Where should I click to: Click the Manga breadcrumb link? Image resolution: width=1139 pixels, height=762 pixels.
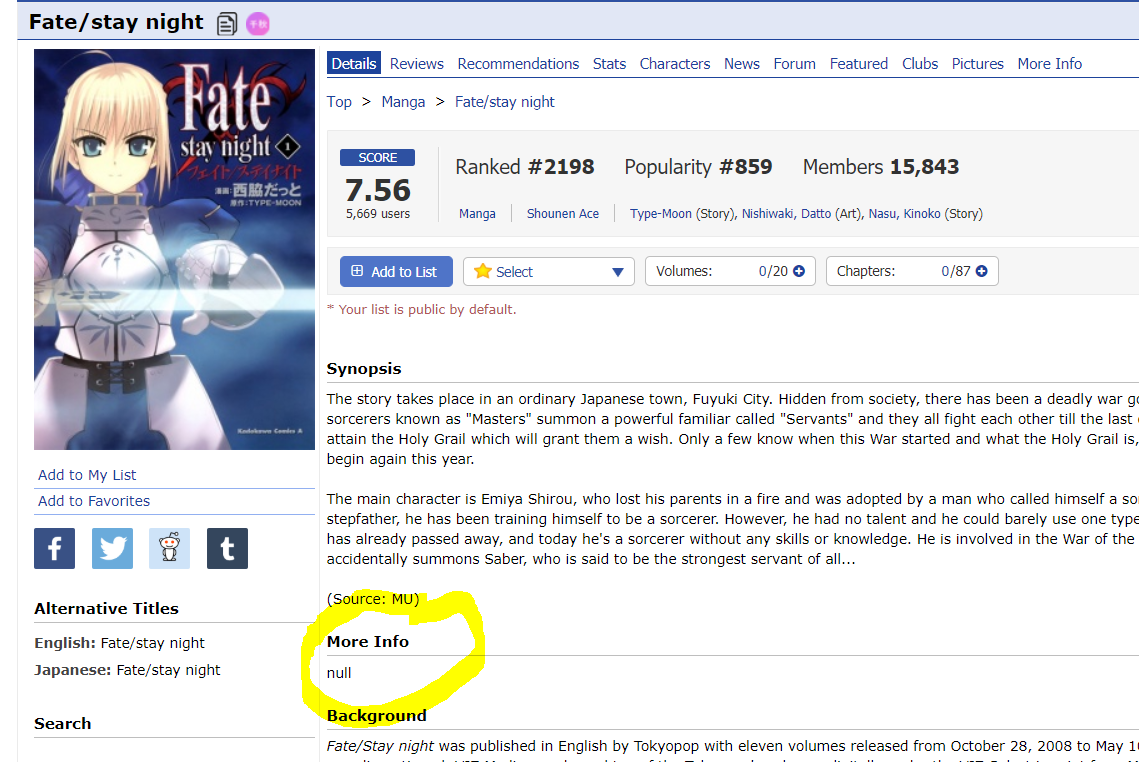click(403, 102)
